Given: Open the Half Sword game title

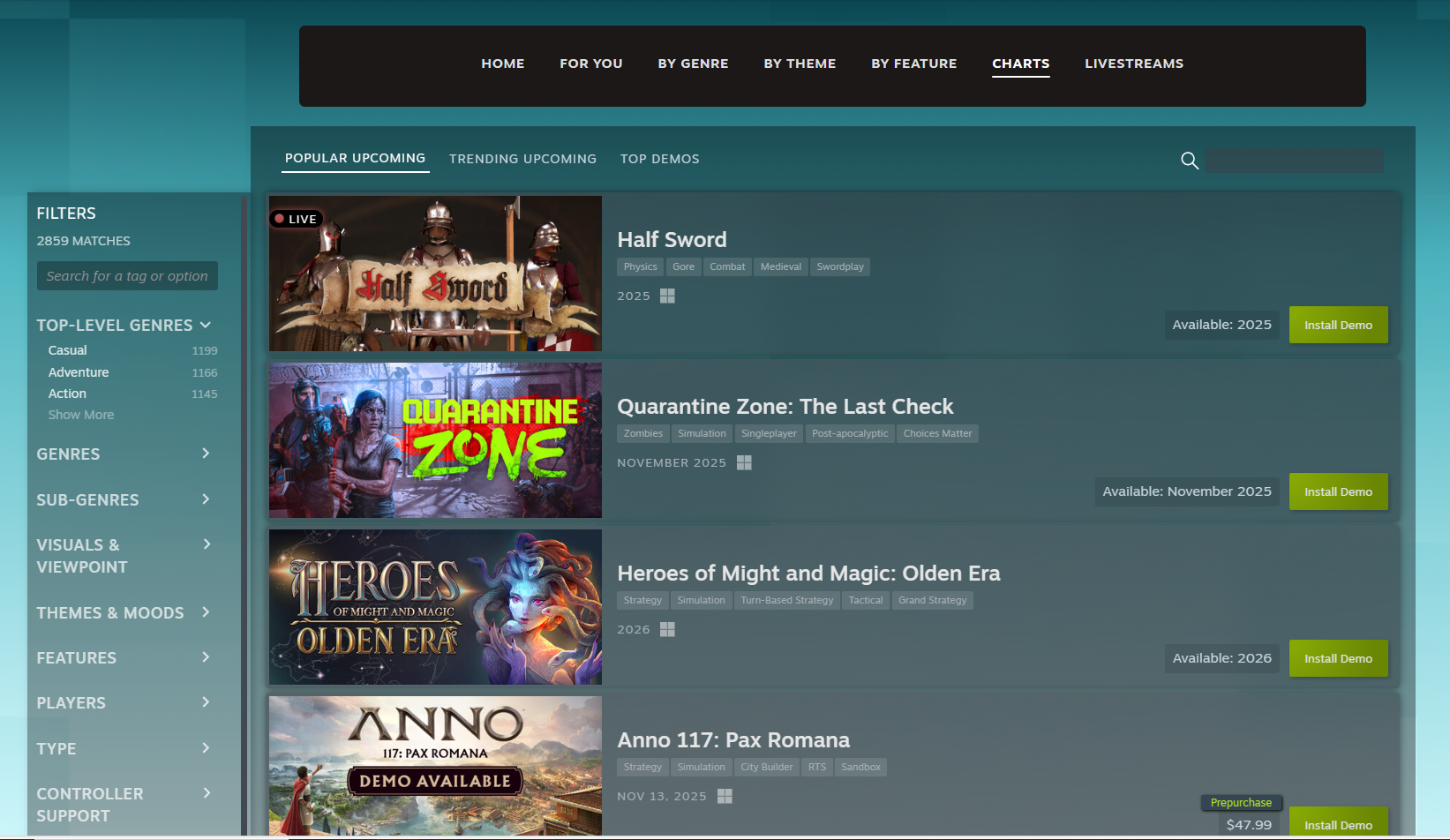Looking at the screenshot, I should click(x=672, y=240).
